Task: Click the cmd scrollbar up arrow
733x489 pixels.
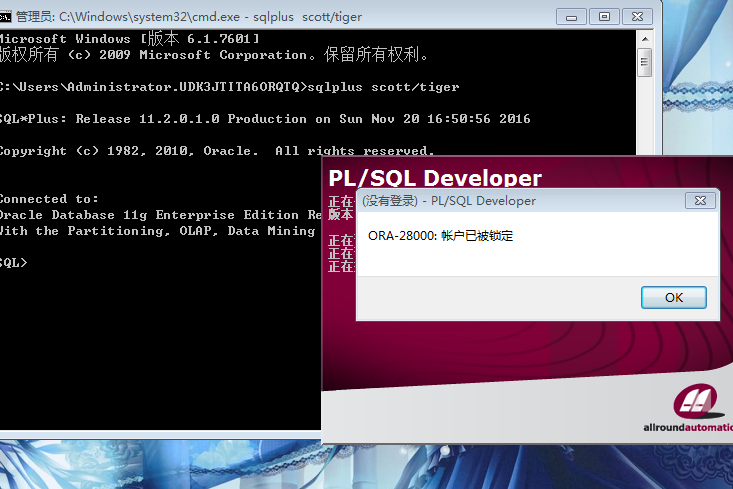Action: tap(645, 39)
